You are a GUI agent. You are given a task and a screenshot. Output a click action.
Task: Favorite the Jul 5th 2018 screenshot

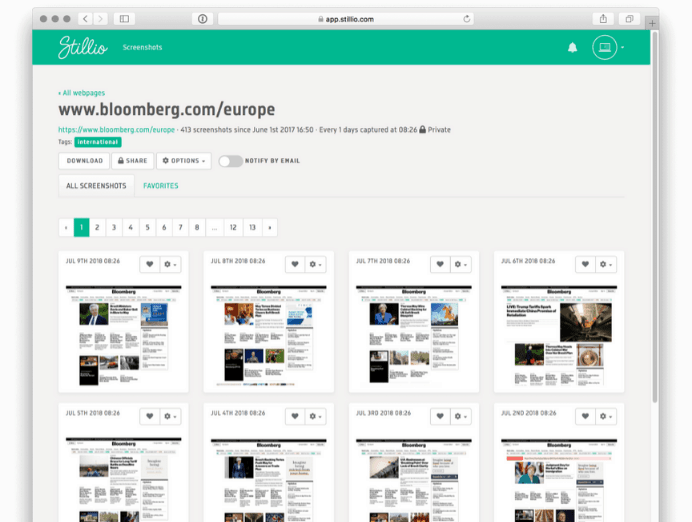[150, 416]
